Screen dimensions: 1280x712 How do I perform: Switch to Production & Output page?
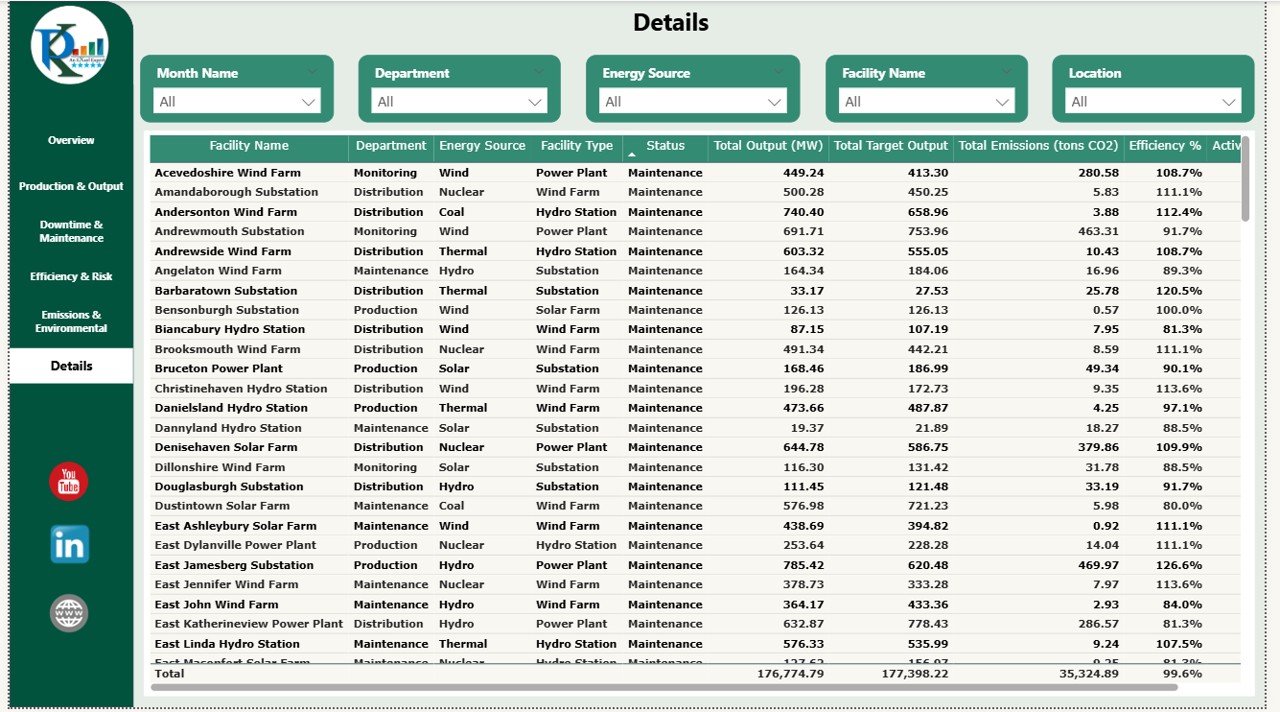coord(71,186)
